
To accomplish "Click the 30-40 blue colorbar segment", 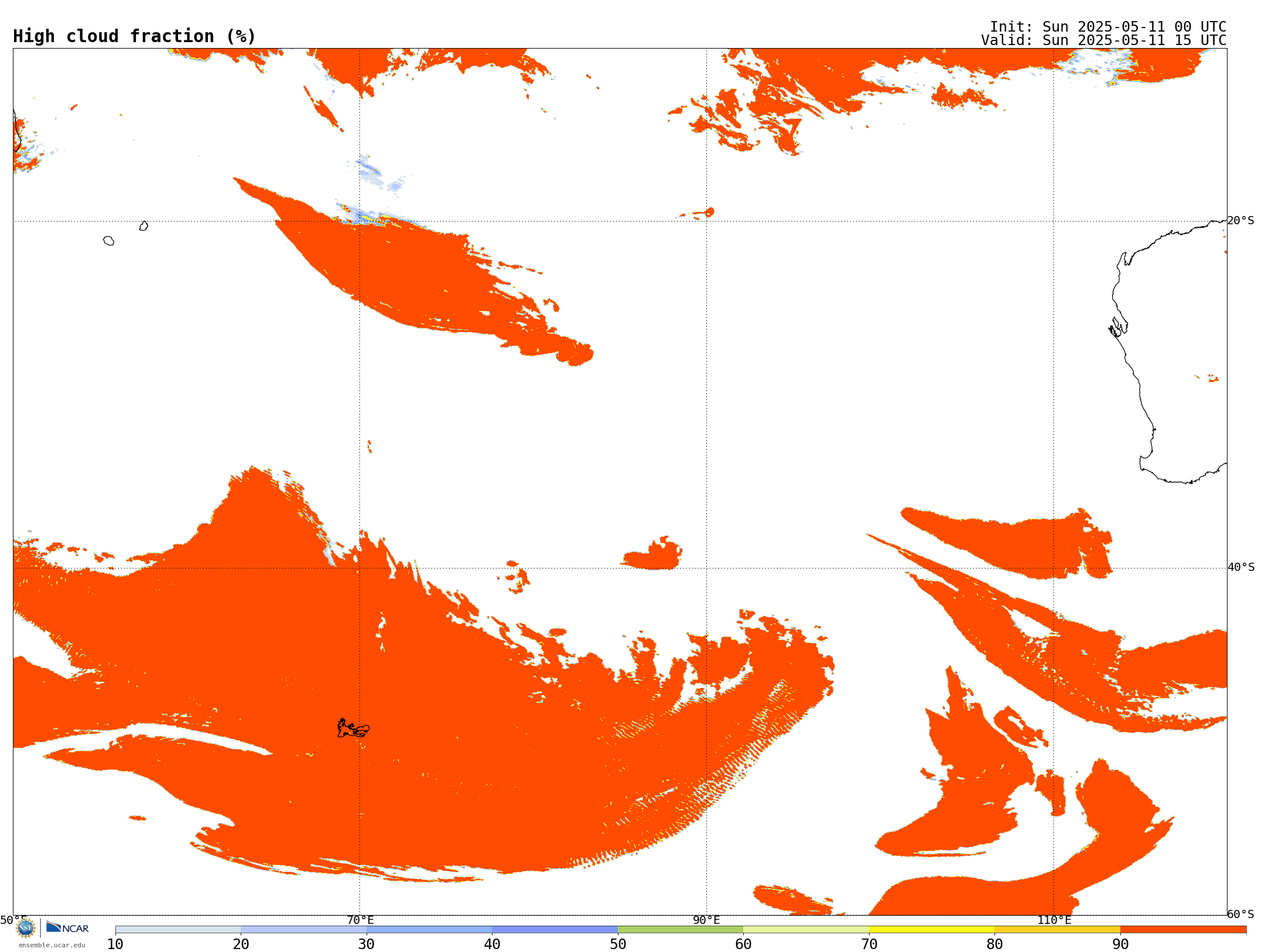I will tap(429, 930).
